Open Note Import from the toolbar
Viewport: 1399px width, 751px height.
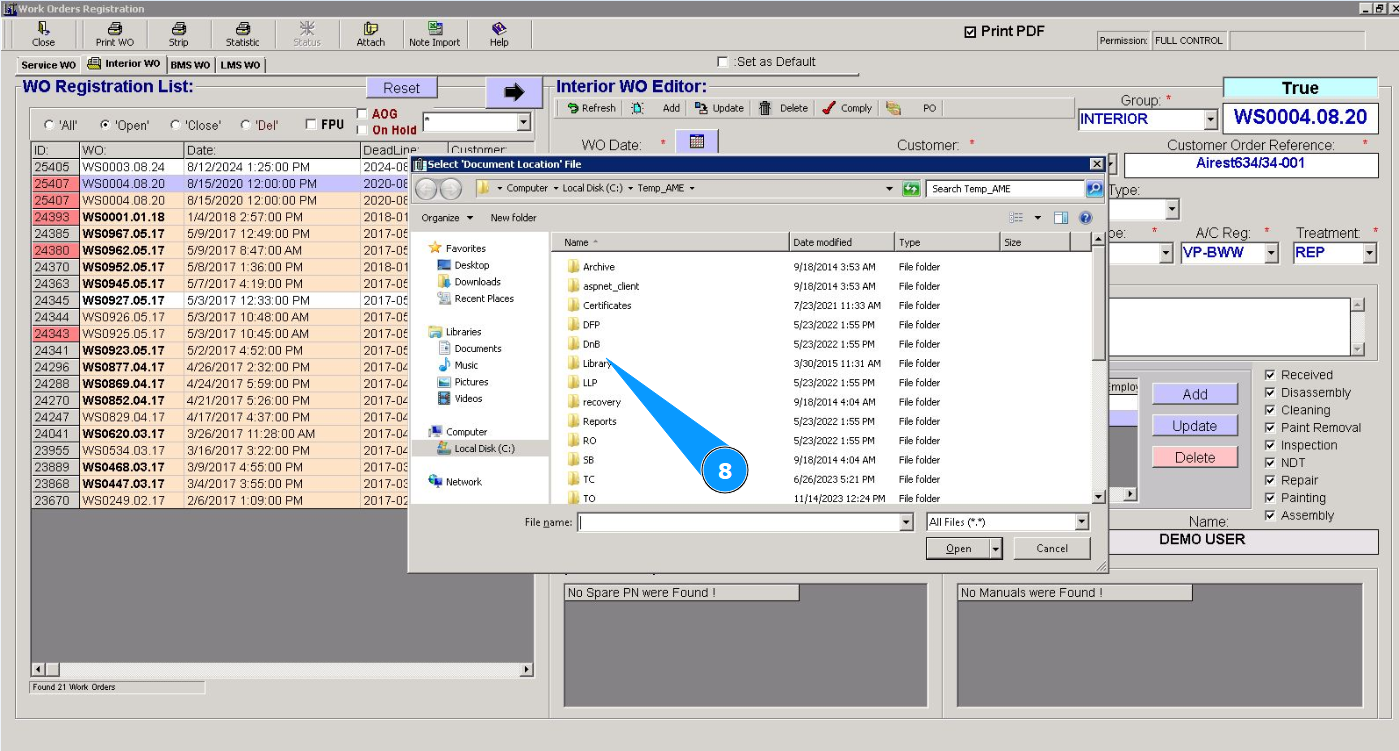coord(434,34)
